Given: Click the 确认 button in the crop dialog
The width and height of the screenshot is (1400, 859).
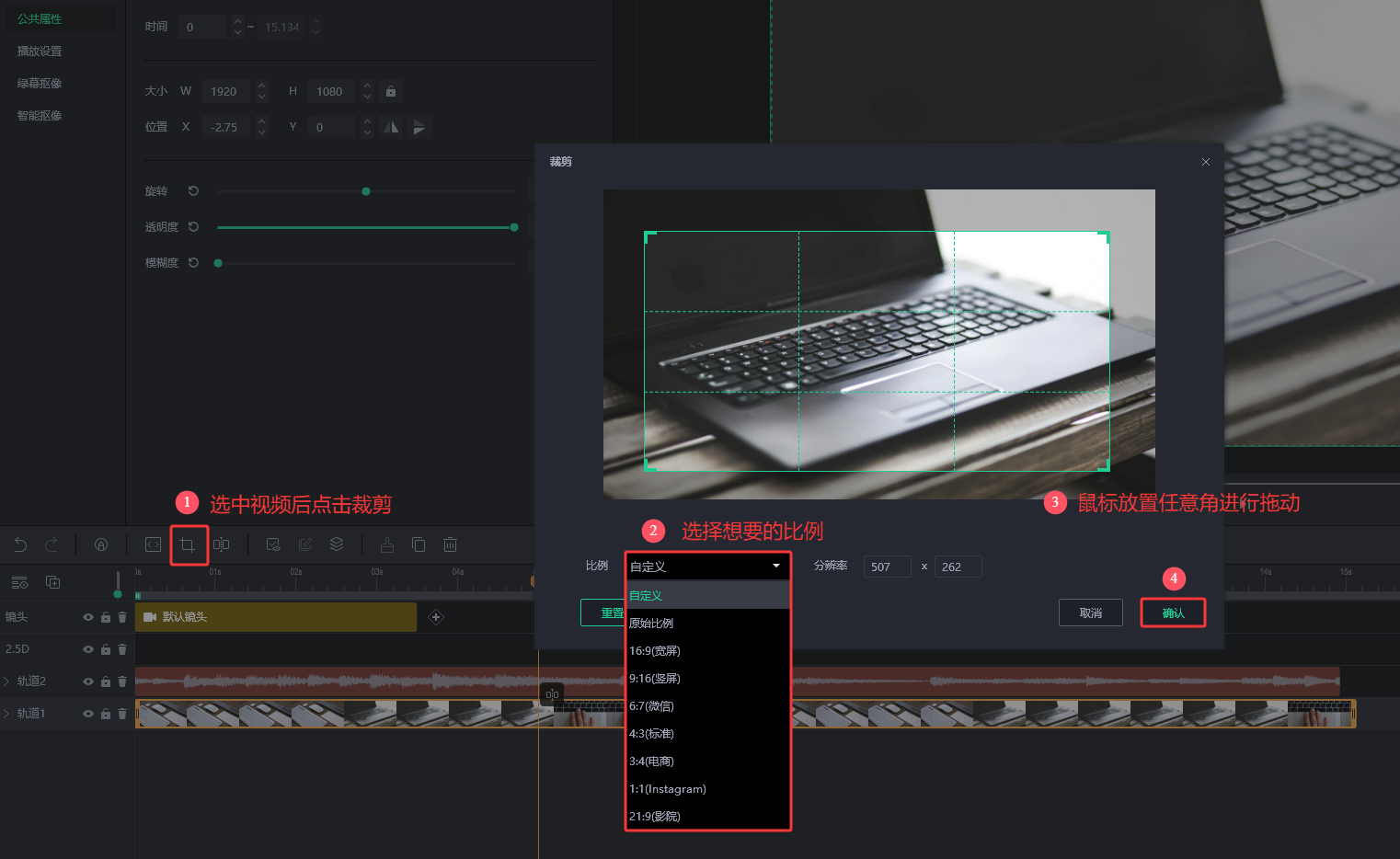Looking at the screenshot, I should coord(1173,613).
